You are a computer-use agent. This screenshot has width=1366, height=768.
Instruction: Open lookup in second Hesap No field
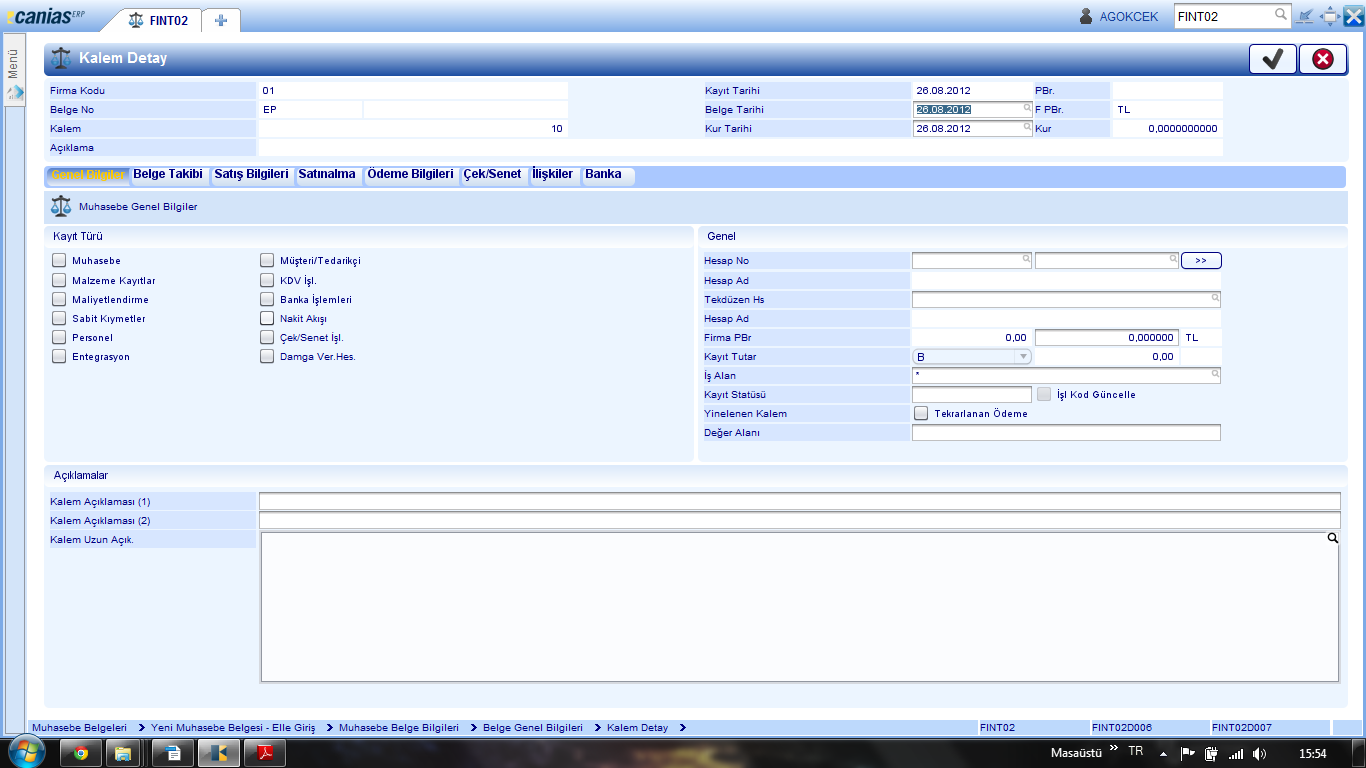pyautogui.click(x=1174, y=258)
